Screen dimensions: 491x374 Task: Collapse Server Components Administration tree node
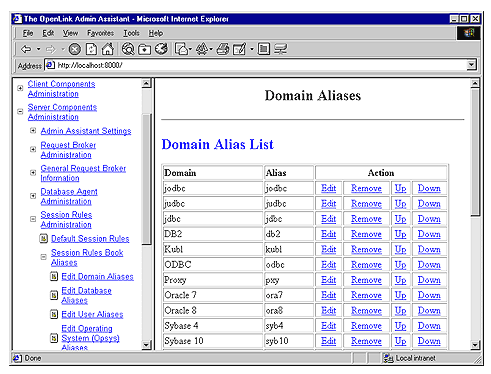(20, 112)
